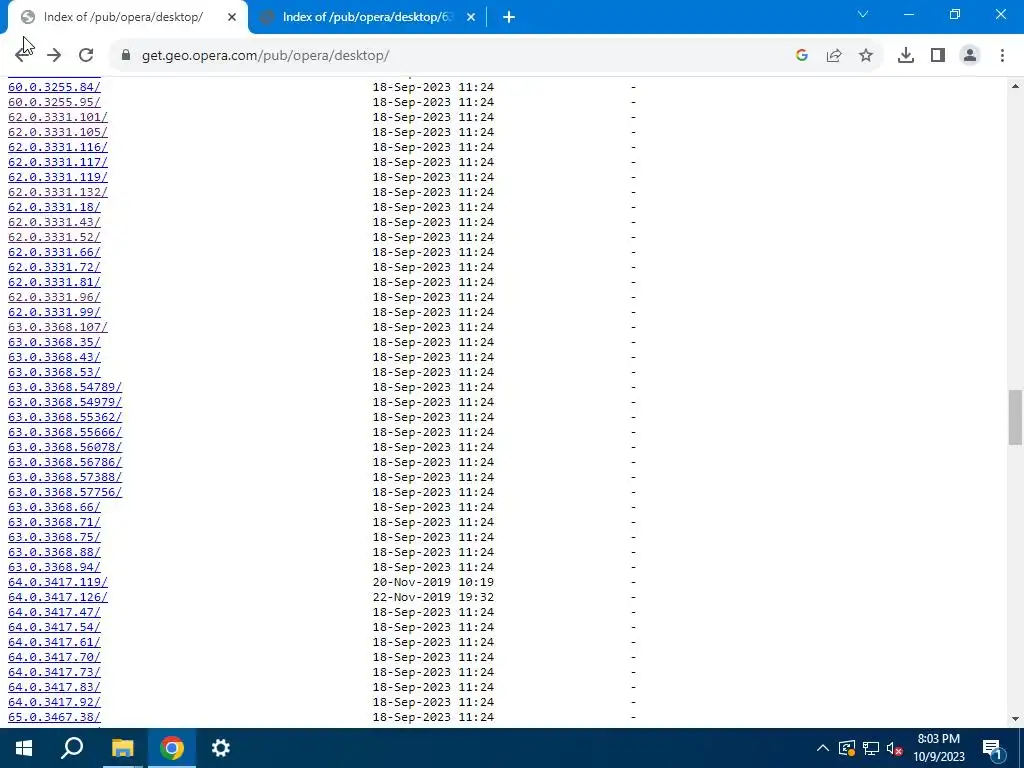Toggle the side panel icon
This screenshot has width=1024, height=768.
click(938, 56)
